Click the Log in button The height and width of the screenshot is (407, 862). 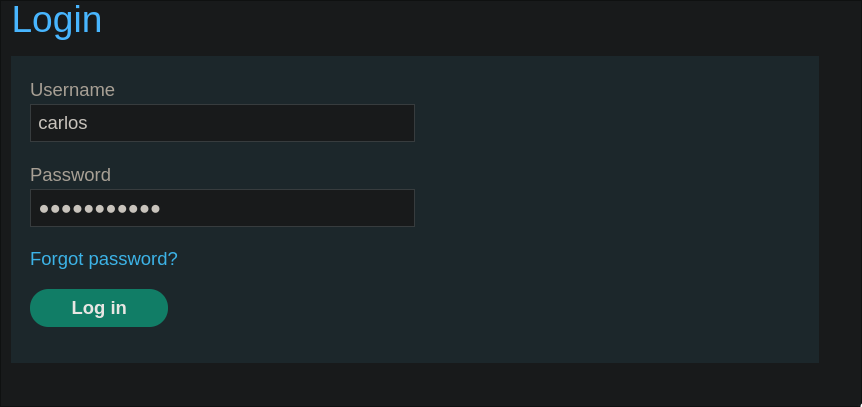99,308
